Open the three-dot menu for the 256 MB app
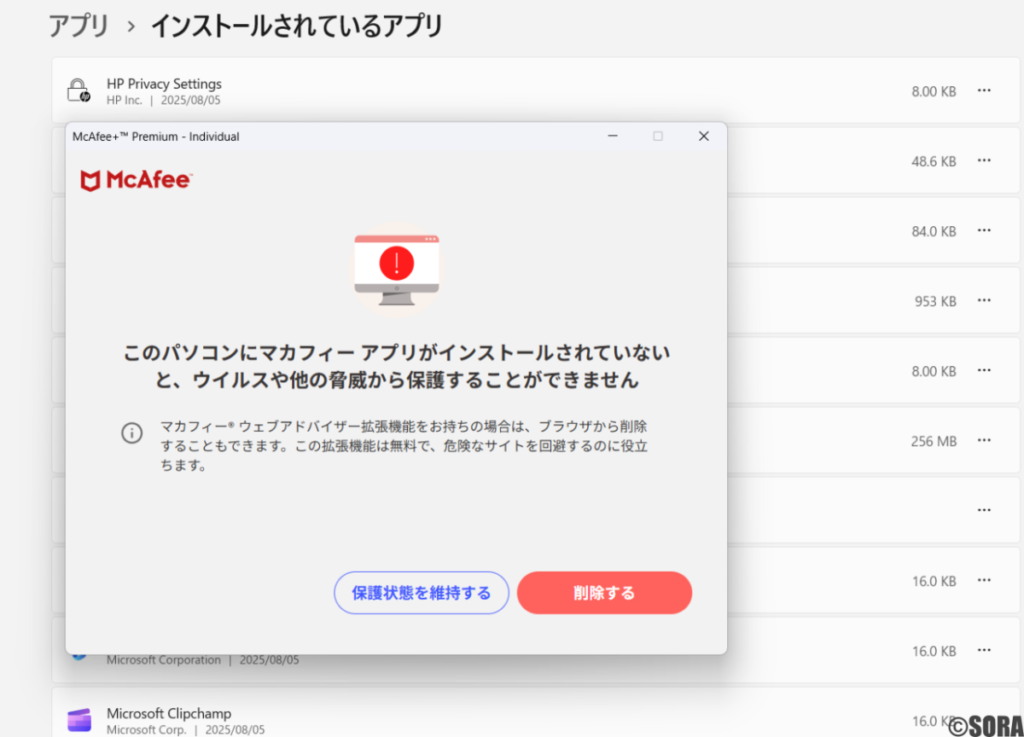Screen dimensions: 1024x737 [x=984, y=441]
